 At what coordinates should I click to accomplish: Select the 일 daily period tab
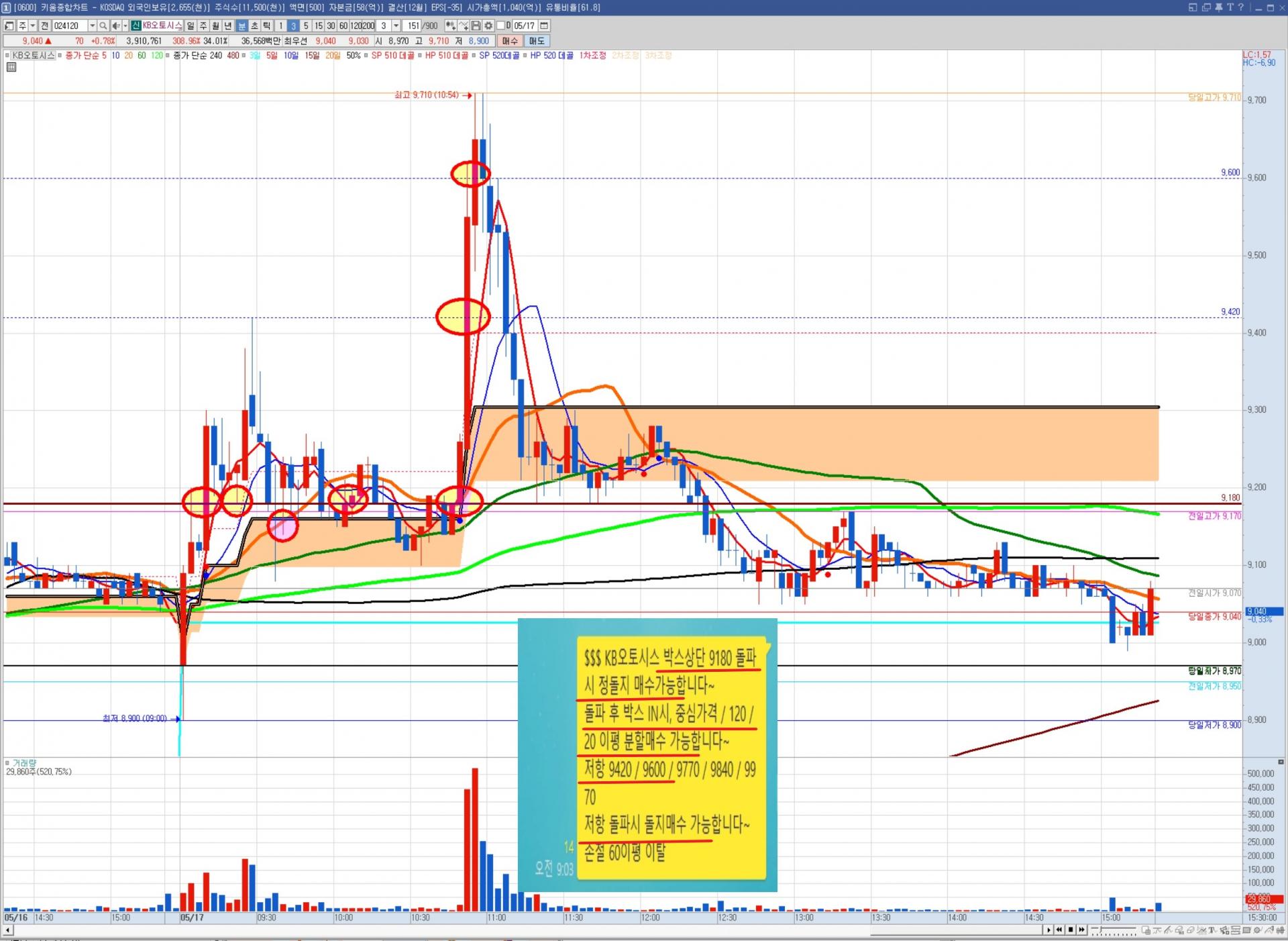[191, 26]
